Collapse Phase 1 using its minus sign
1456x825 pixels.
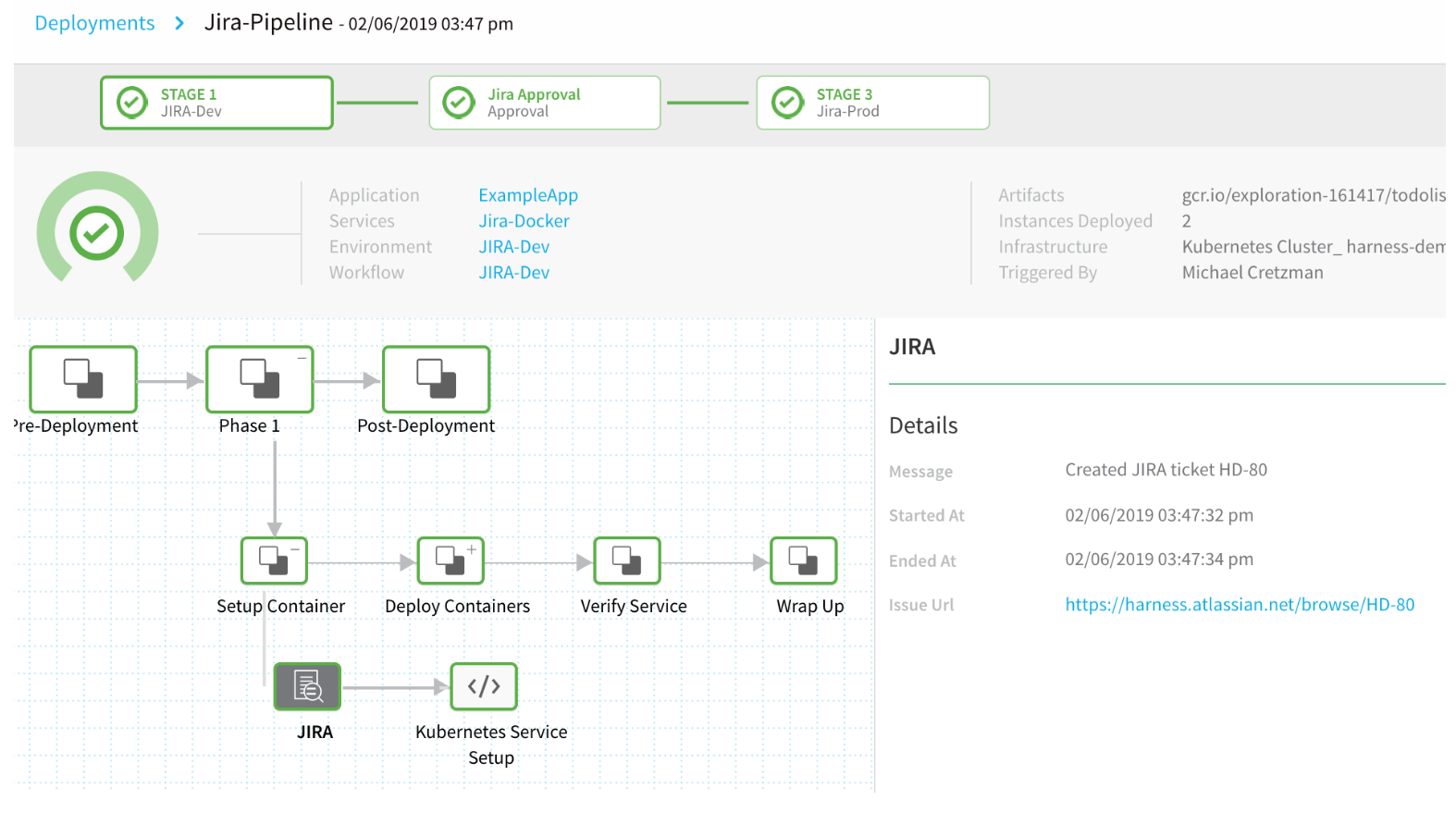click(x=302, y=358)
